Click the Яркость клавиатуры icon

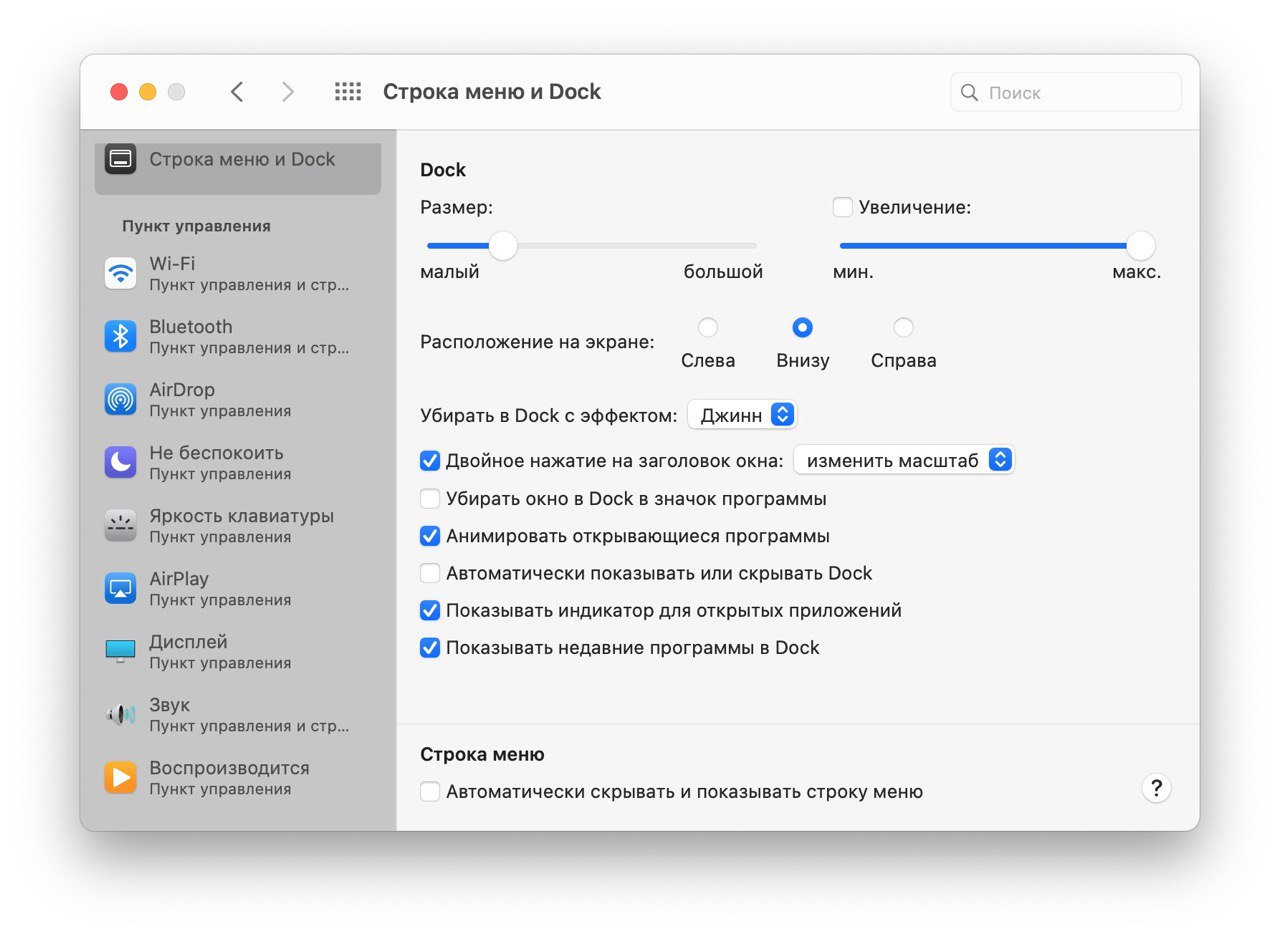[120, 525]
